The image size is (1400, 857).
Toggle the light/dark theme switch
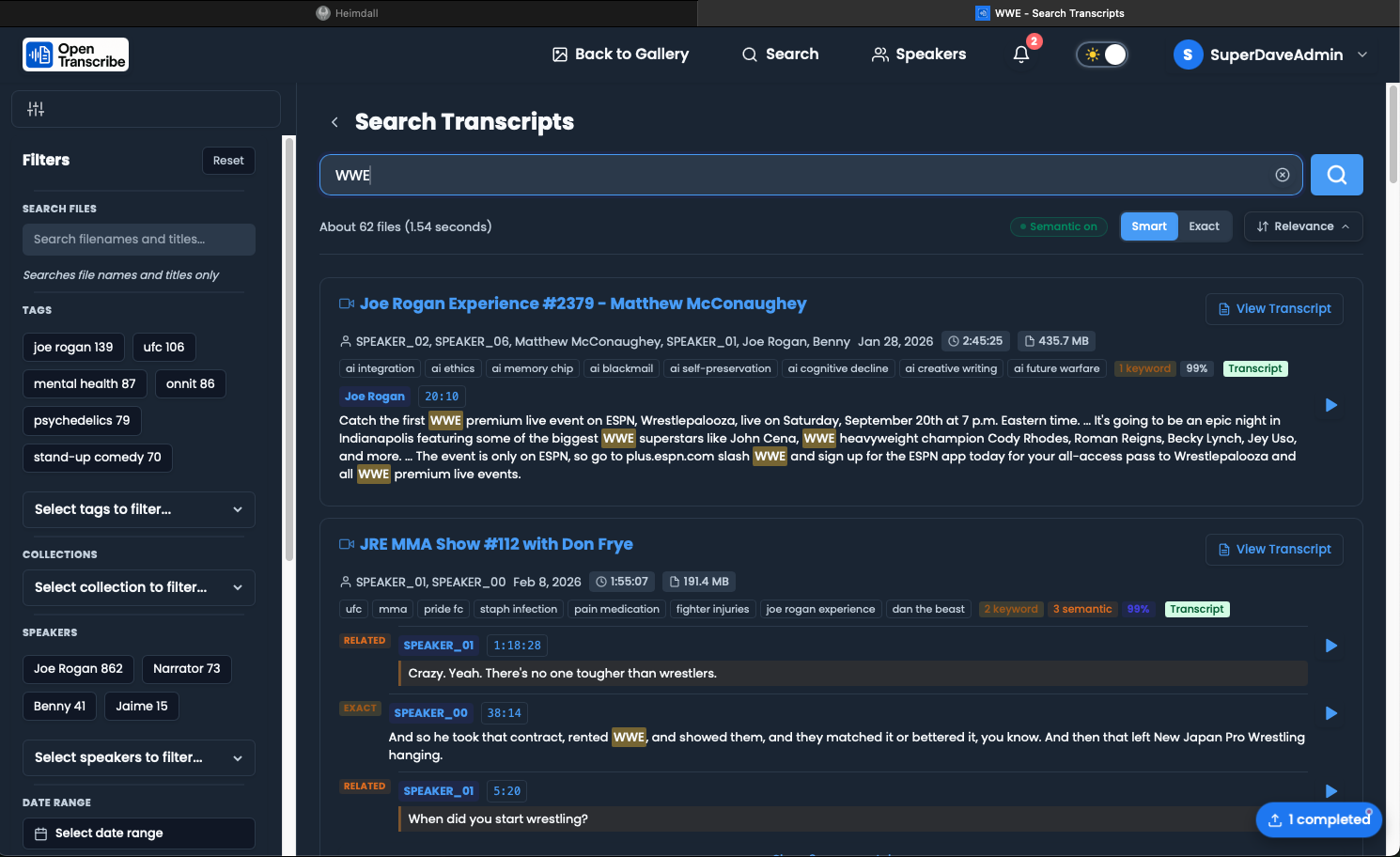[1102, 55]
